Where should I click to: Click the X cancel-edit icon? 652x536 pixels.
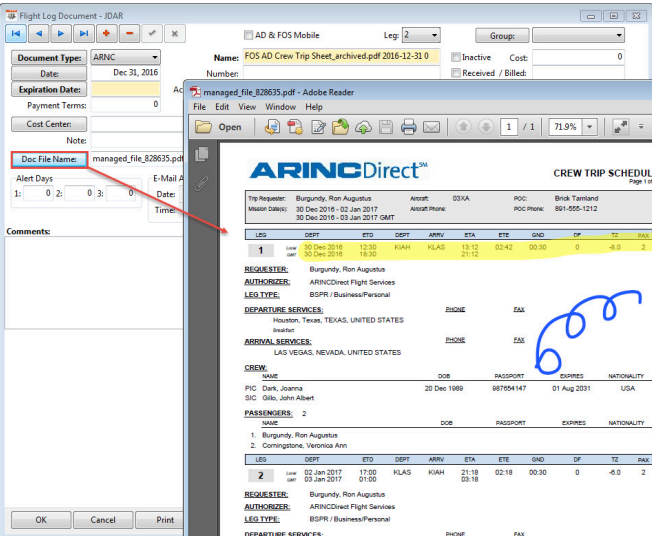coord(175,34)
